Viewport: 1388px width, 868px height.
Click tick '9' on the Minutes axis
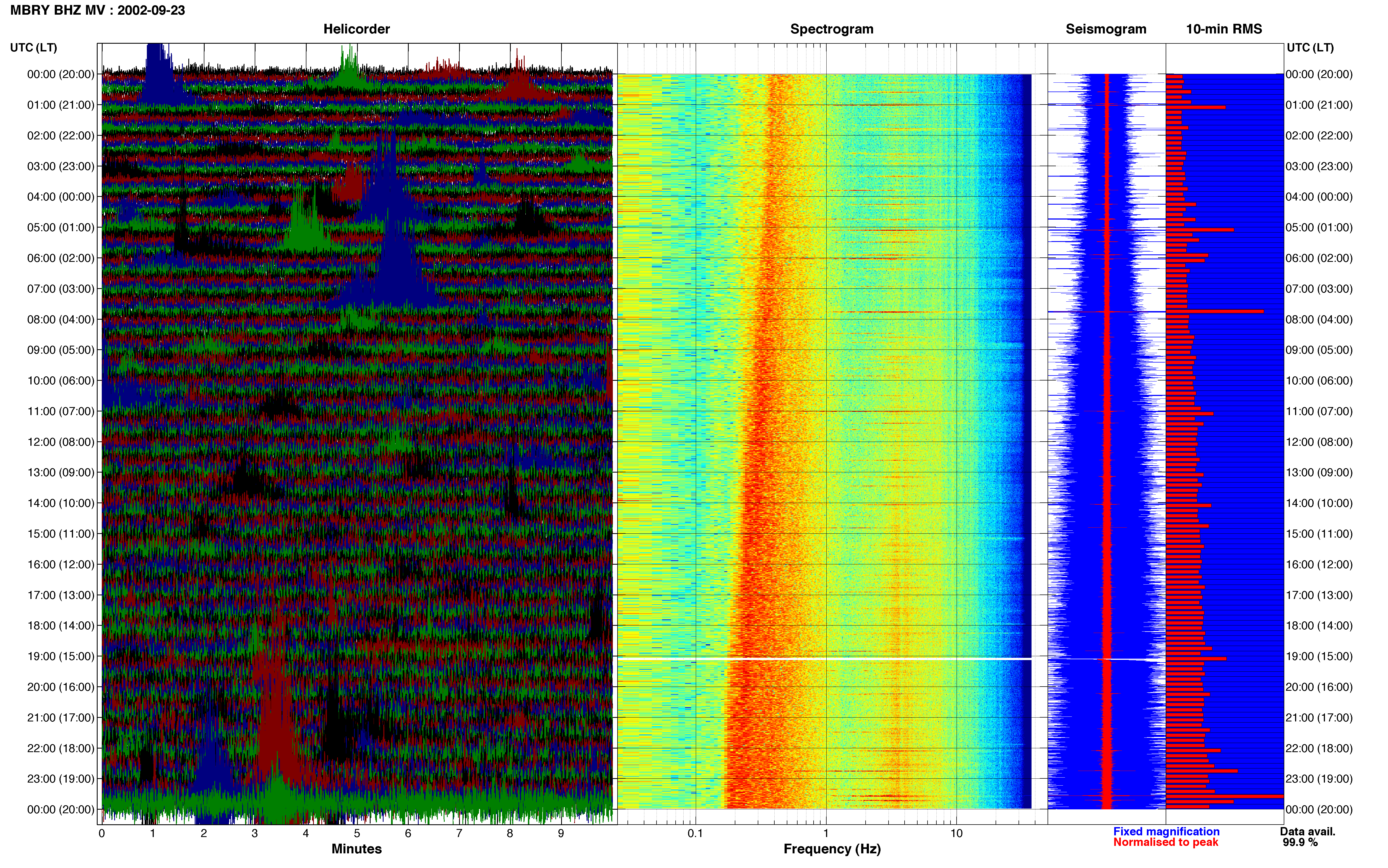pyautogui.click(x=561, y=833)
